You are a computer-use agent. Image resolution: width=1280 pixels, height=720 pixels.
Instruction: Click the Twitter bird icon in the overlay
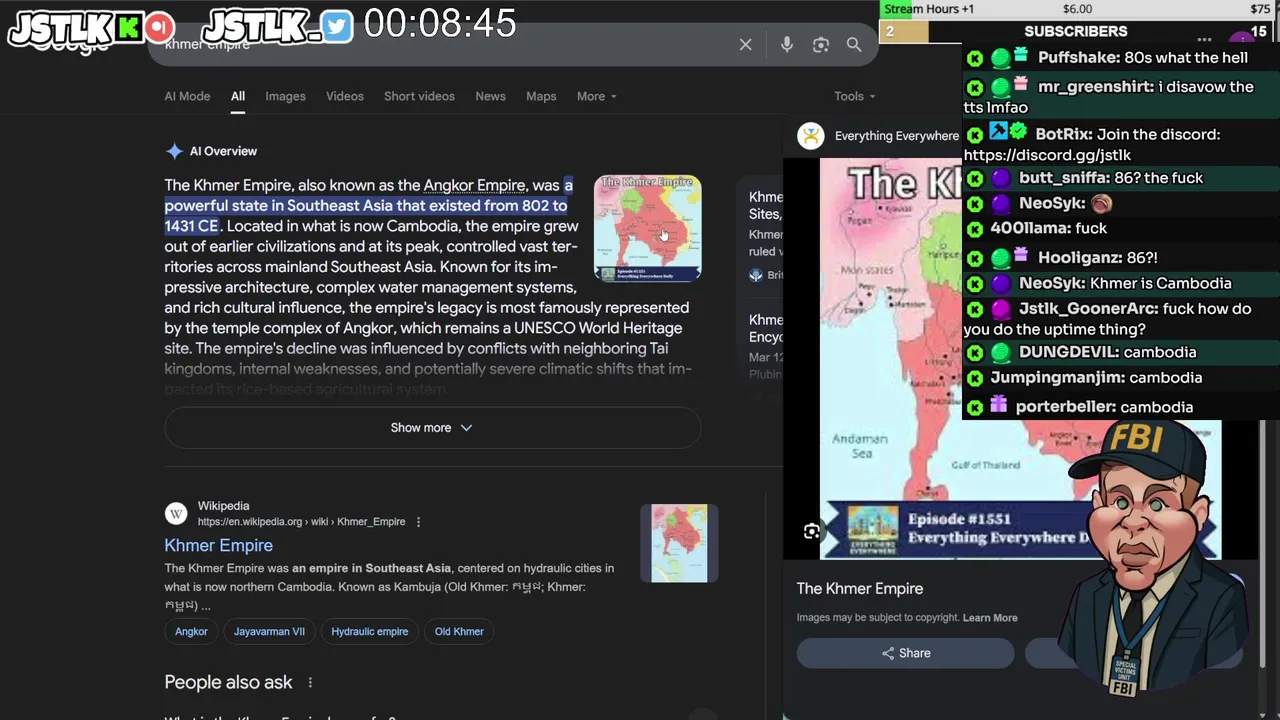(337, 27)
